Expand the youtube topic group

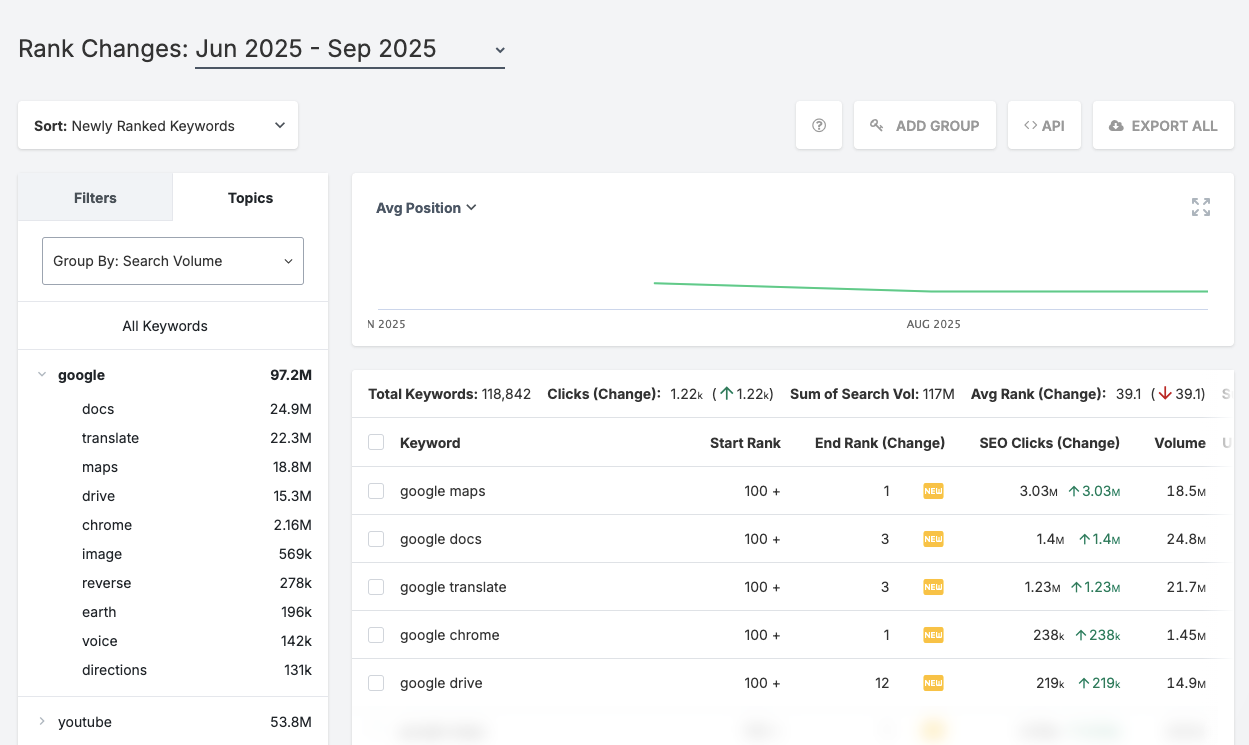(42, 721)
